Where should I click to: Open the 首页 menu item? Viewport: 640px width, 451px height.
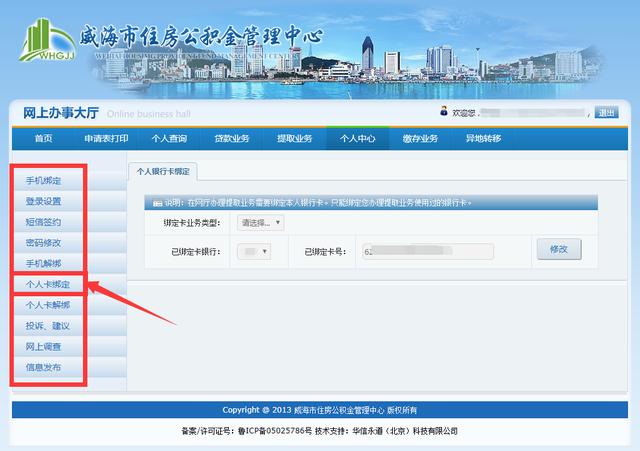(43, 138)
